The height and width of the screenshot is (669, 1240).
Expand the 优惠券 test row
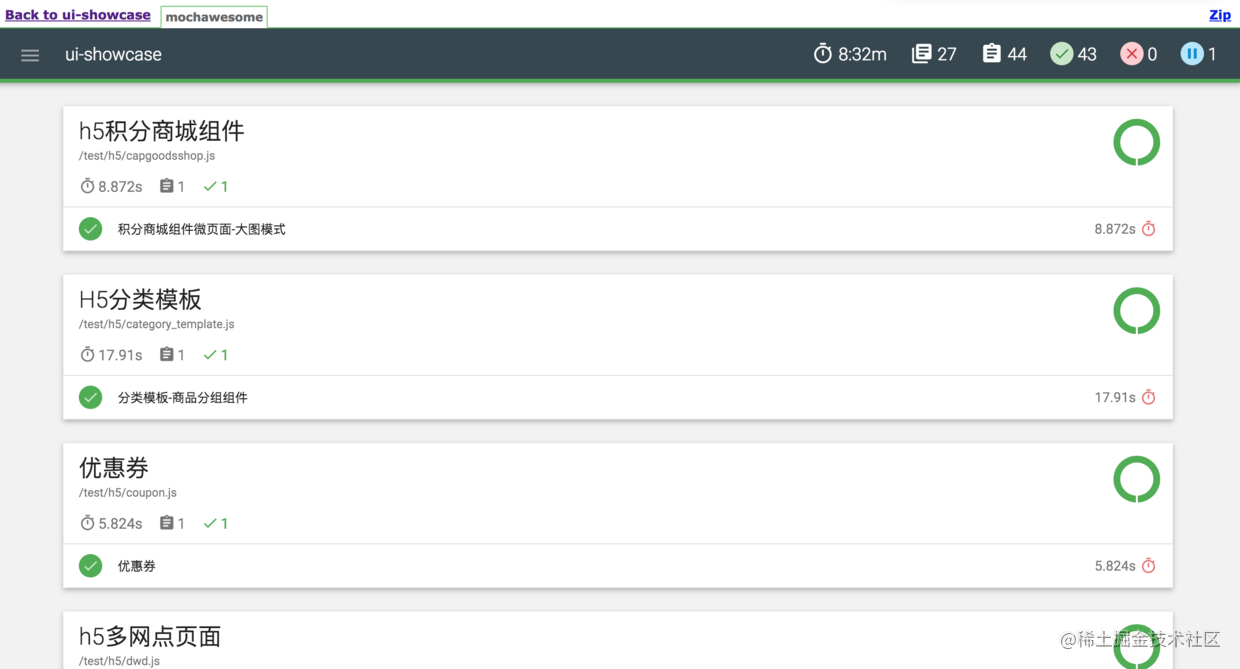(x=618, y=566)
